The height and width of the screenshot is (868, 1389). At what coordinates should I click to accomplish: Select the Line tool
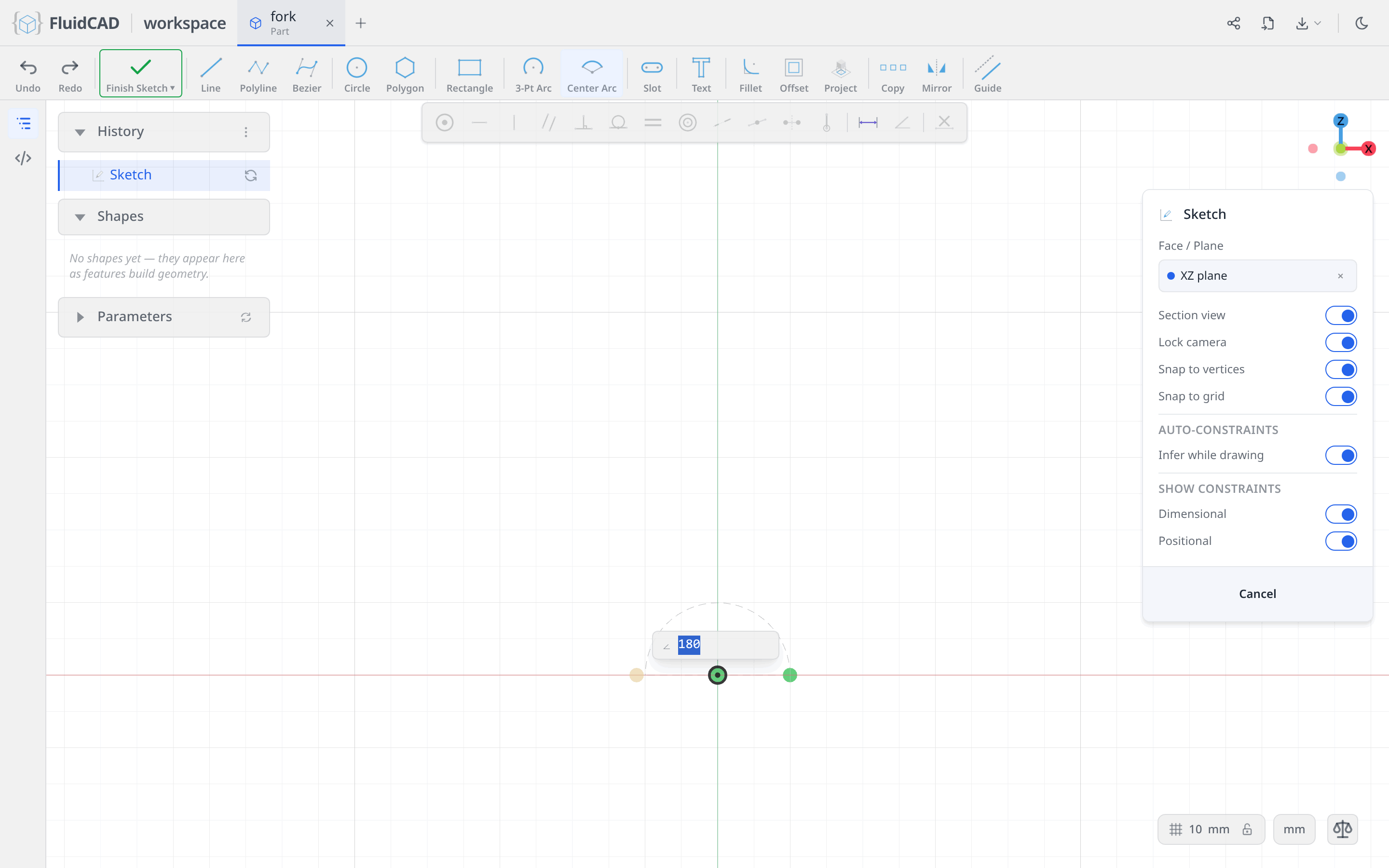click(211, 74)
